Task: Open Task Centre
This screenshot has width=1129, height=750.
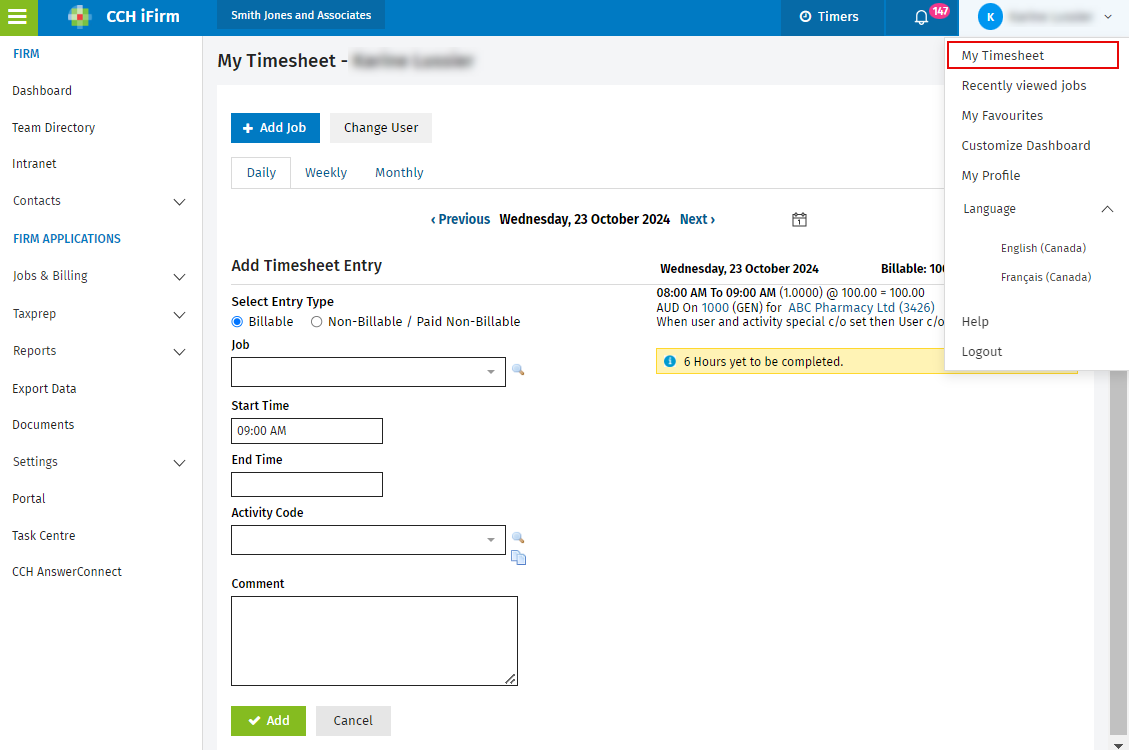Action: pyautogui.click(x=44, y=536)
